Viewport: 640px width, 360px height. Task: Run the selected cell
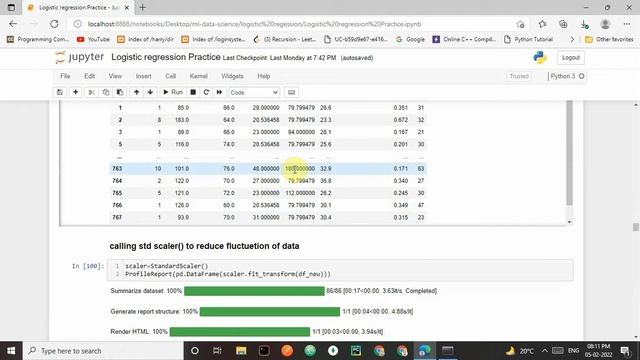coord(173,92)
